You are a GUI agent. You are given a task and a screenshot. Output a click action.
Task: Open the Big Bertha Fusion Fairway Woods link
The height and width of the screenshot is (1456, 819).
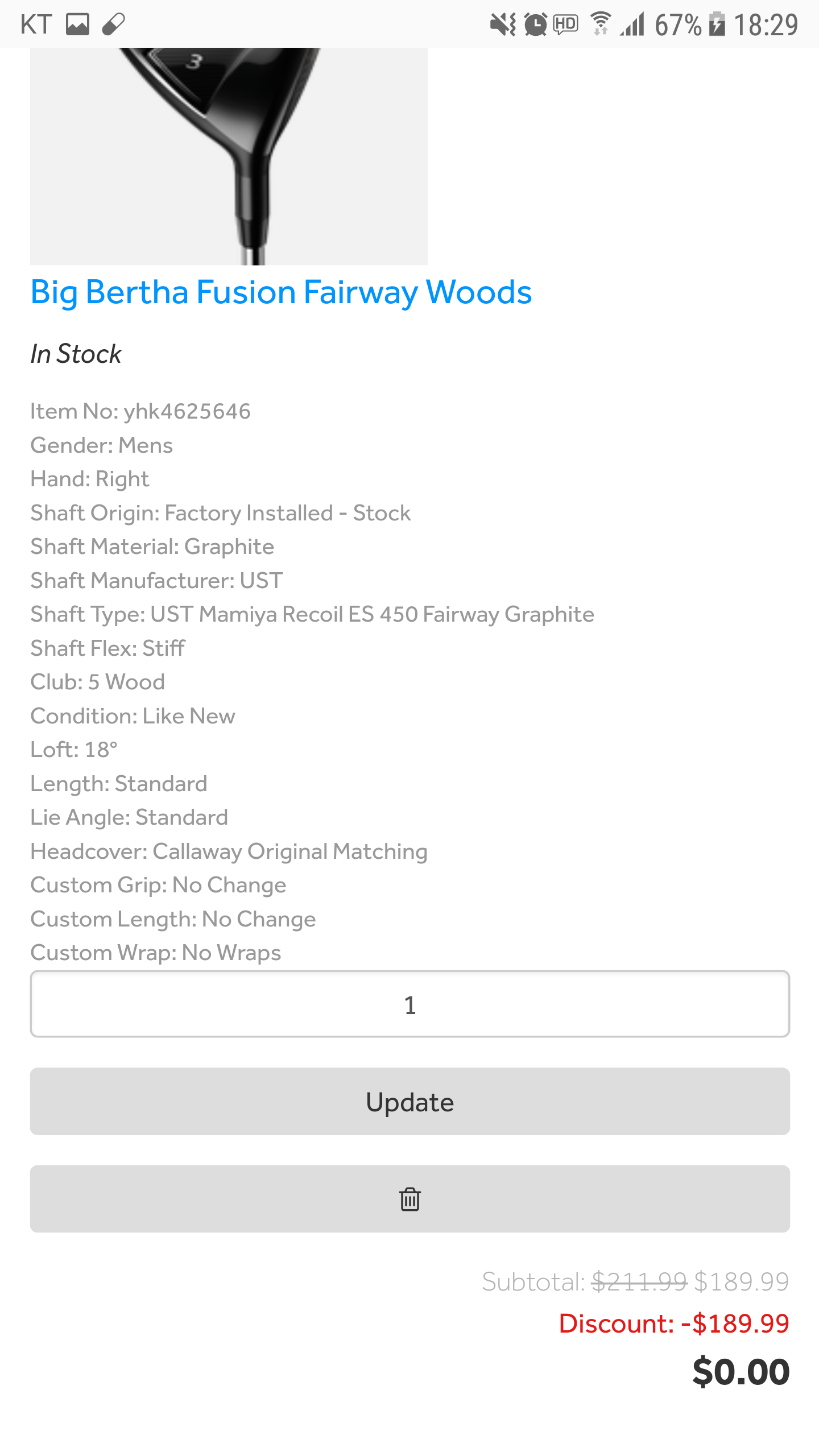(281, 292)
